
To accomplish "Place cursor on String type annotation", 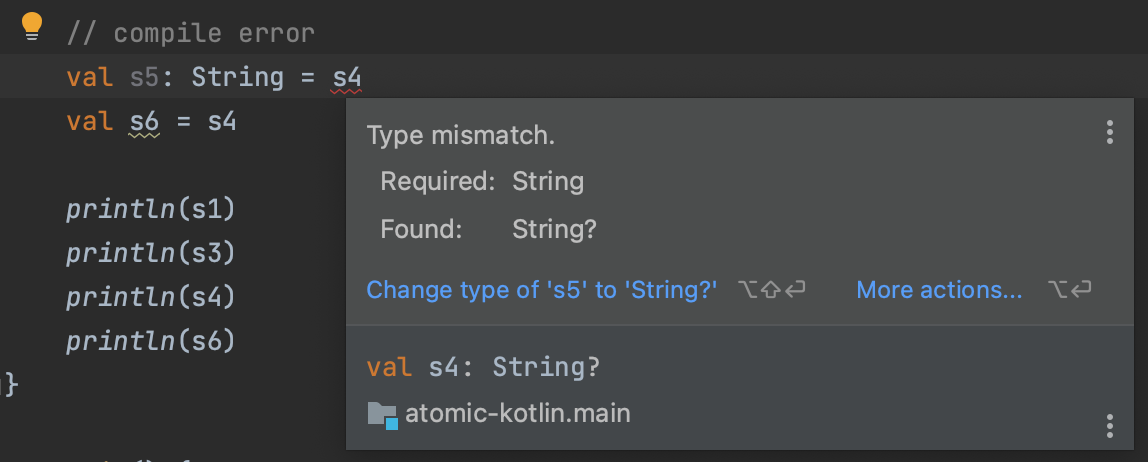I will point(237,77).
